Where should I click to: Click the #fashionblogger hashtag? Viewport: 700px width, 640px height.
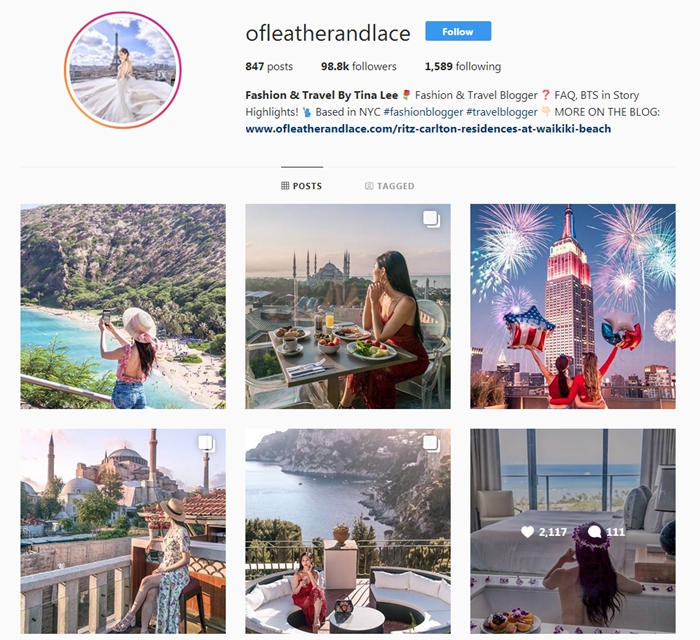pos(423,112)
